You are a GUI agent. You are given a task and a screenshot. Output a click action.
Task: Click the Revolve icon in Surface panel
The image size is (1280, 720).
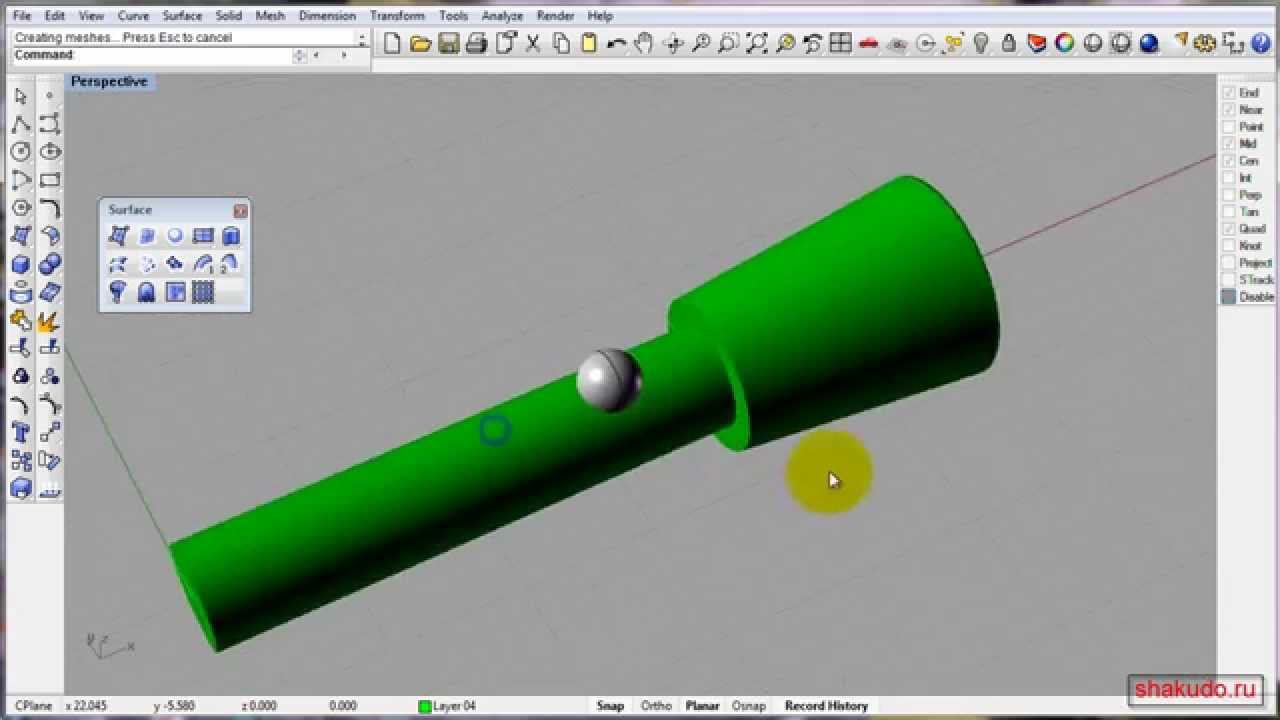tap(119, 292)
